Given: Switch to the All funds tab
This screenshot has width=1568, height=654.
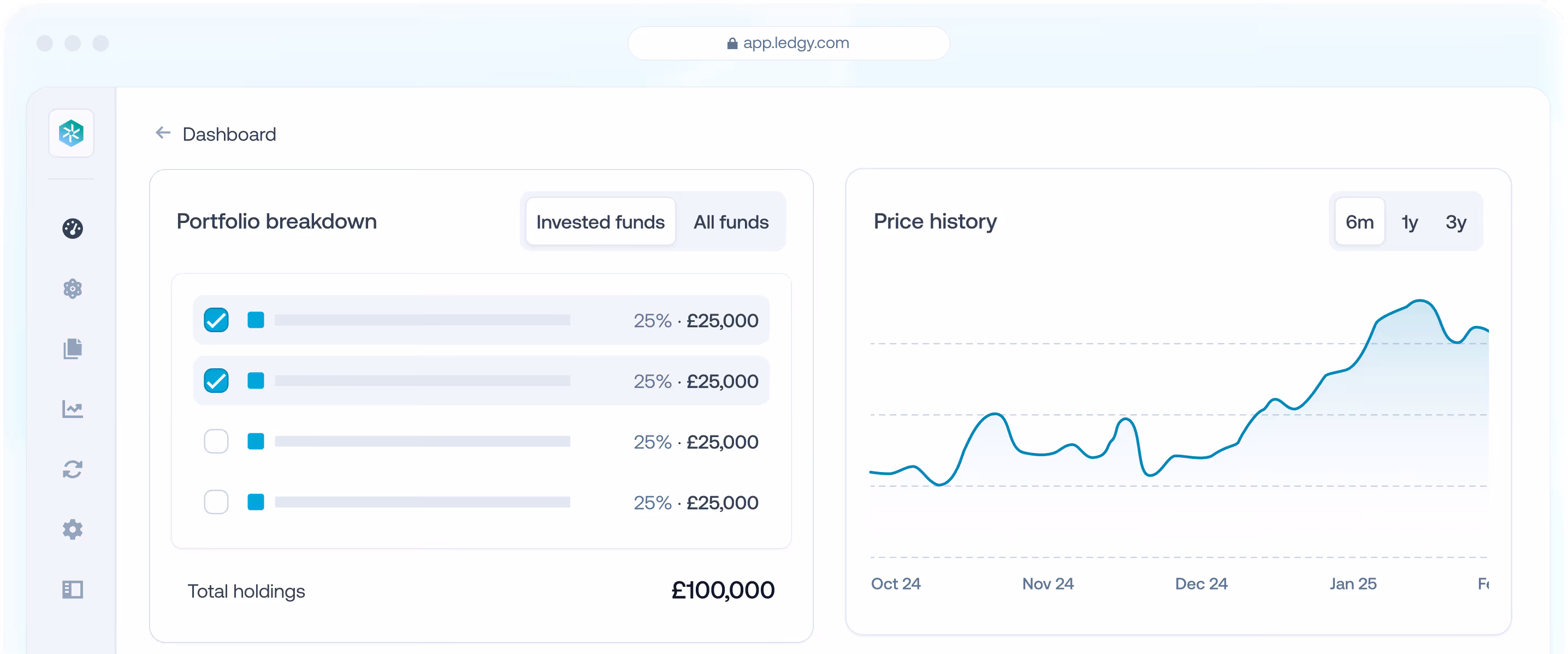Looking at the screenshot, I should [x=731, y=222].
